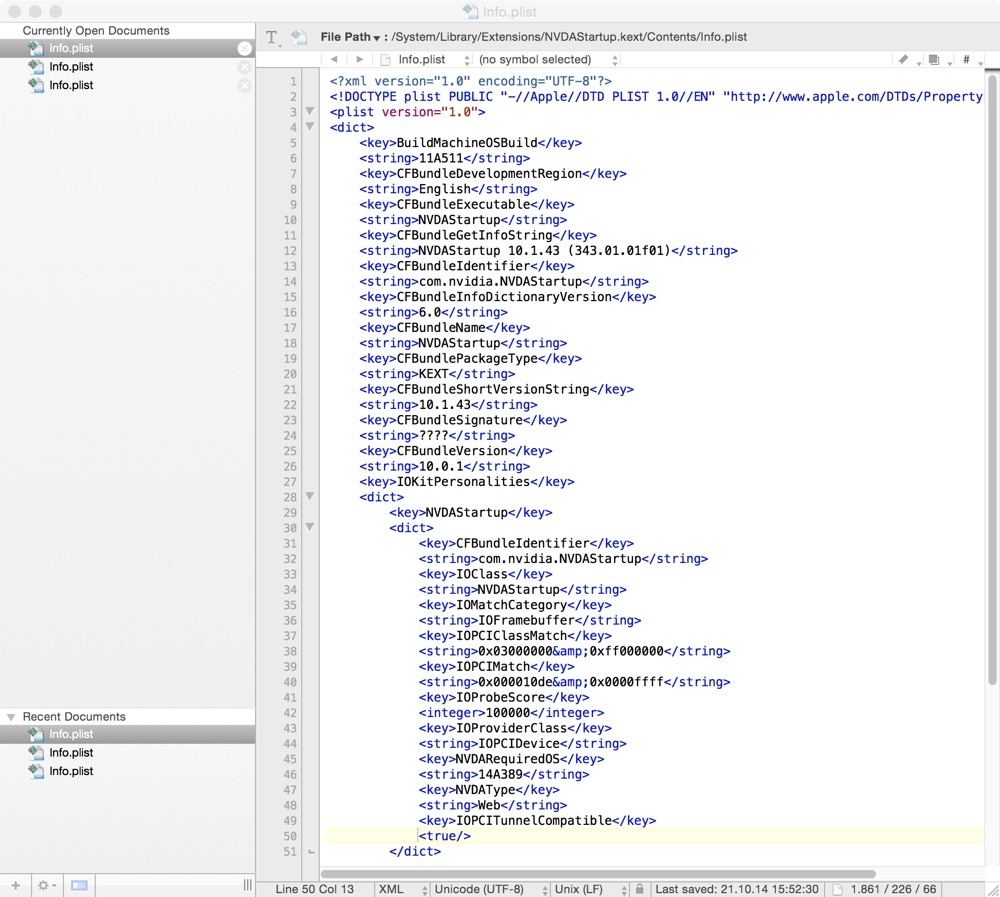
Task: Click file icon of third recent Info.plist
Action: coord(36,771)
